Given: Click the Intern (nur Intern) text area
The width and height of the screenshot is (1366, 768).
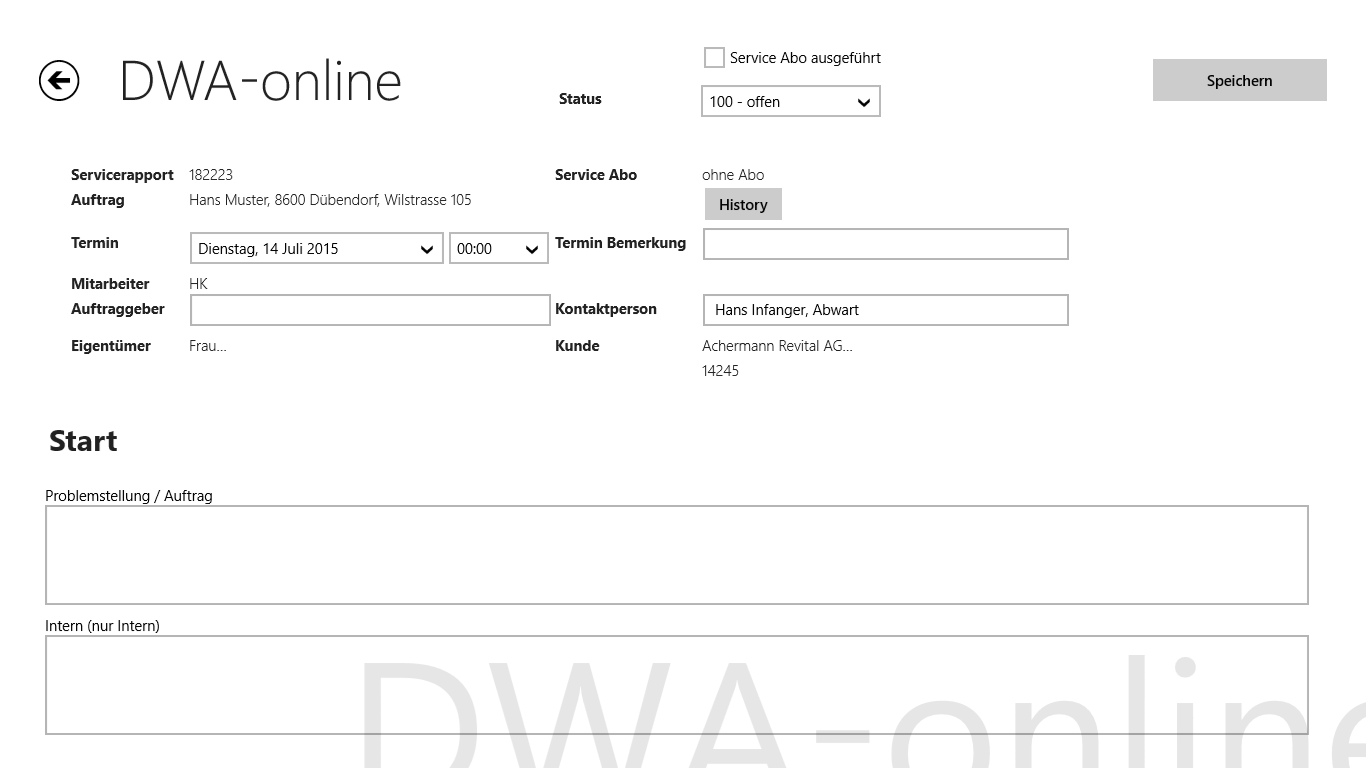Looking at the screenshot, I should pos(677,685).
